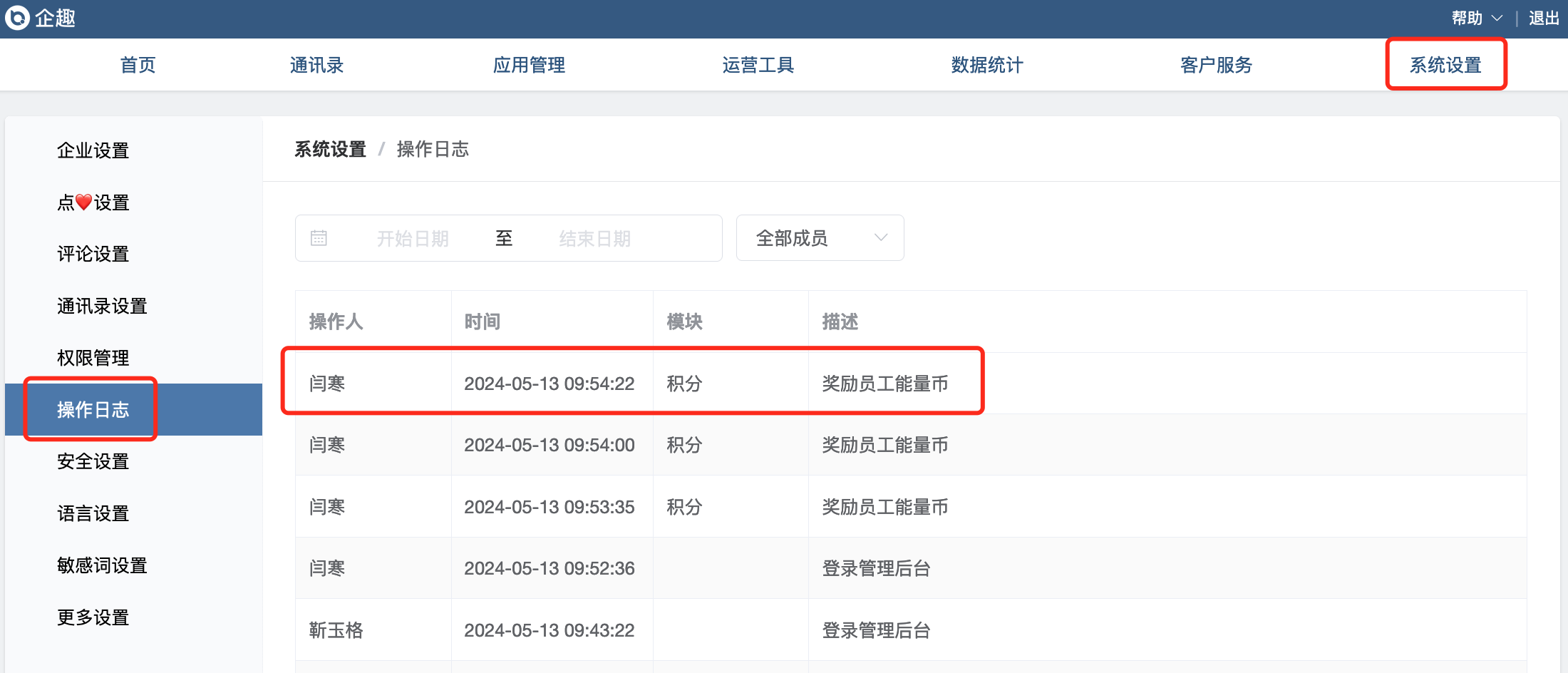1568x673 pixels.
Task: Click the 系统设置 breadcrumb link
Action: pyautogui.click(x=330, y=149)
